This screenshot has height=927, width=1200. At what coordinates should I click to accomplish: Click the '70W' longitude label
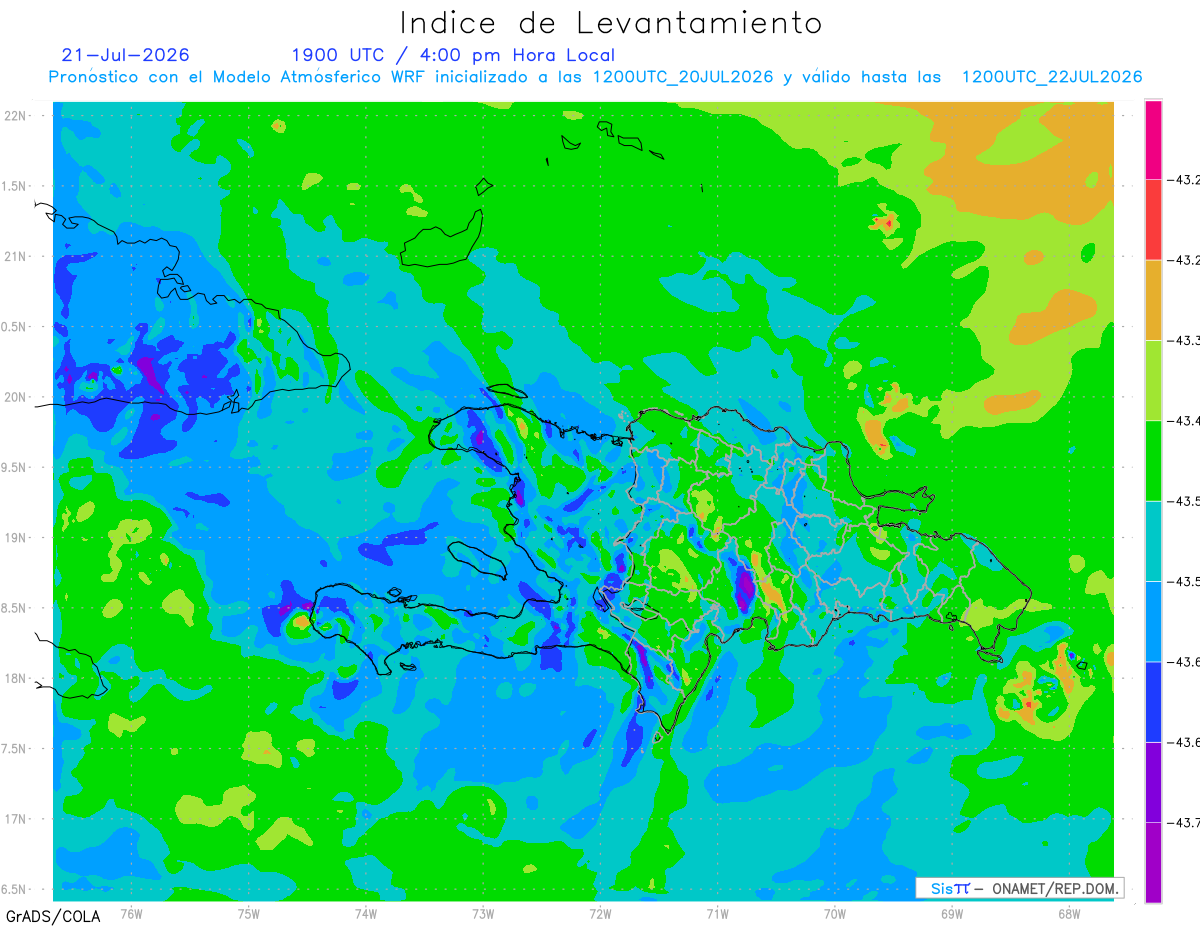click(x=835, y=913)
